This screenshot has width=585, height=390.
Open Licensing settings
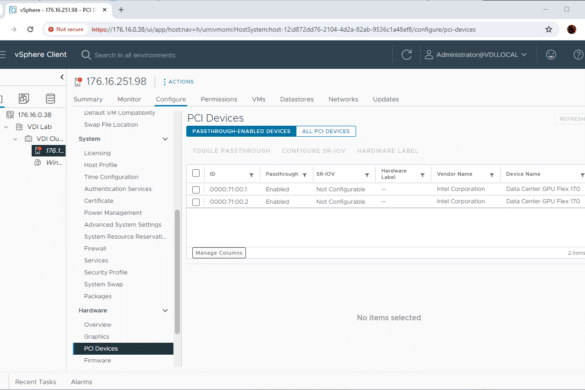(97, 153)
